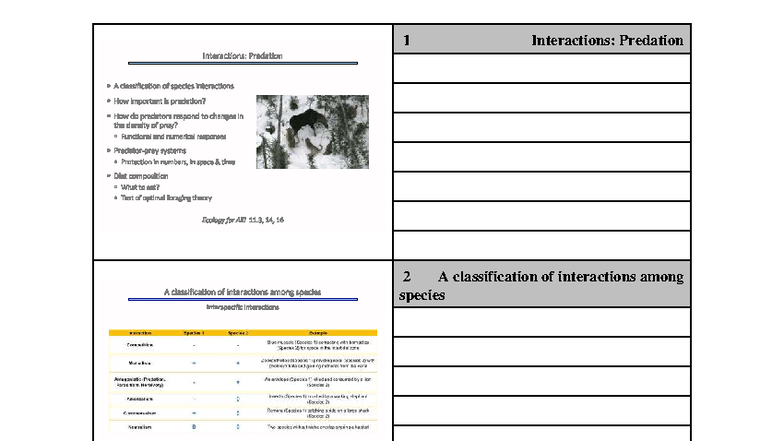The image size is (784, 441).
Task: Click the Competition row example text
Action: [x=318, y=345]
